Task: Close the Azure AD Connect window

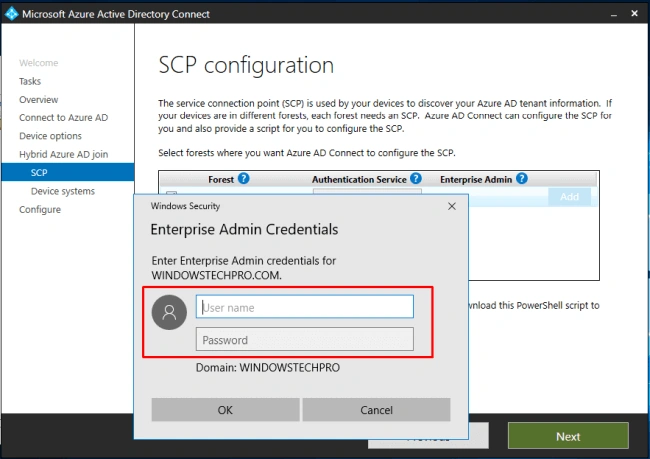Action: 634,14
